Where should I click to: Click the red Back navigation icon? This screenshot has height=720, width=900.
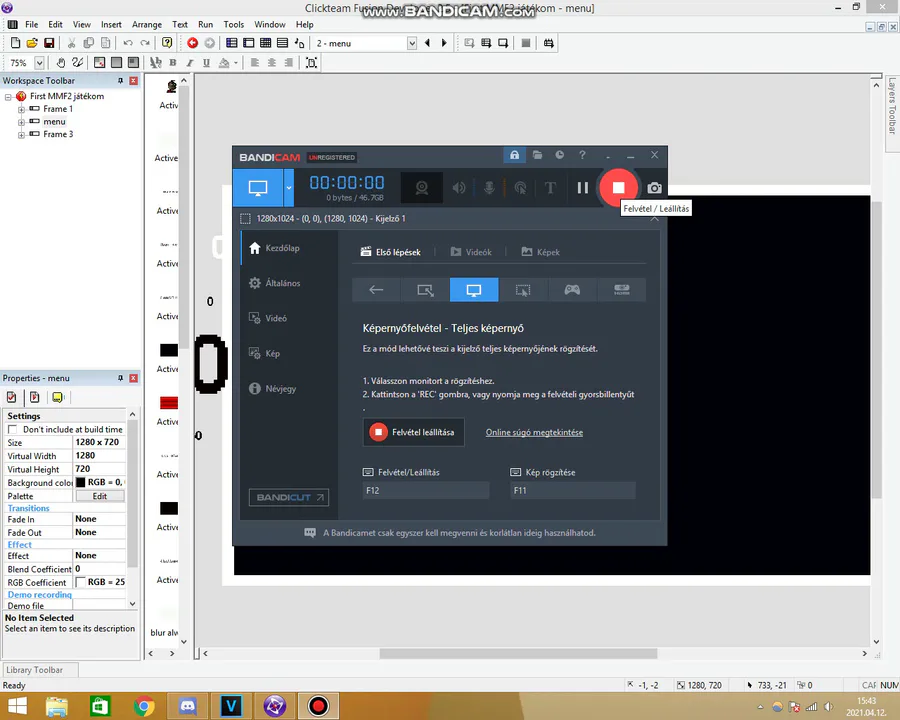192,43
